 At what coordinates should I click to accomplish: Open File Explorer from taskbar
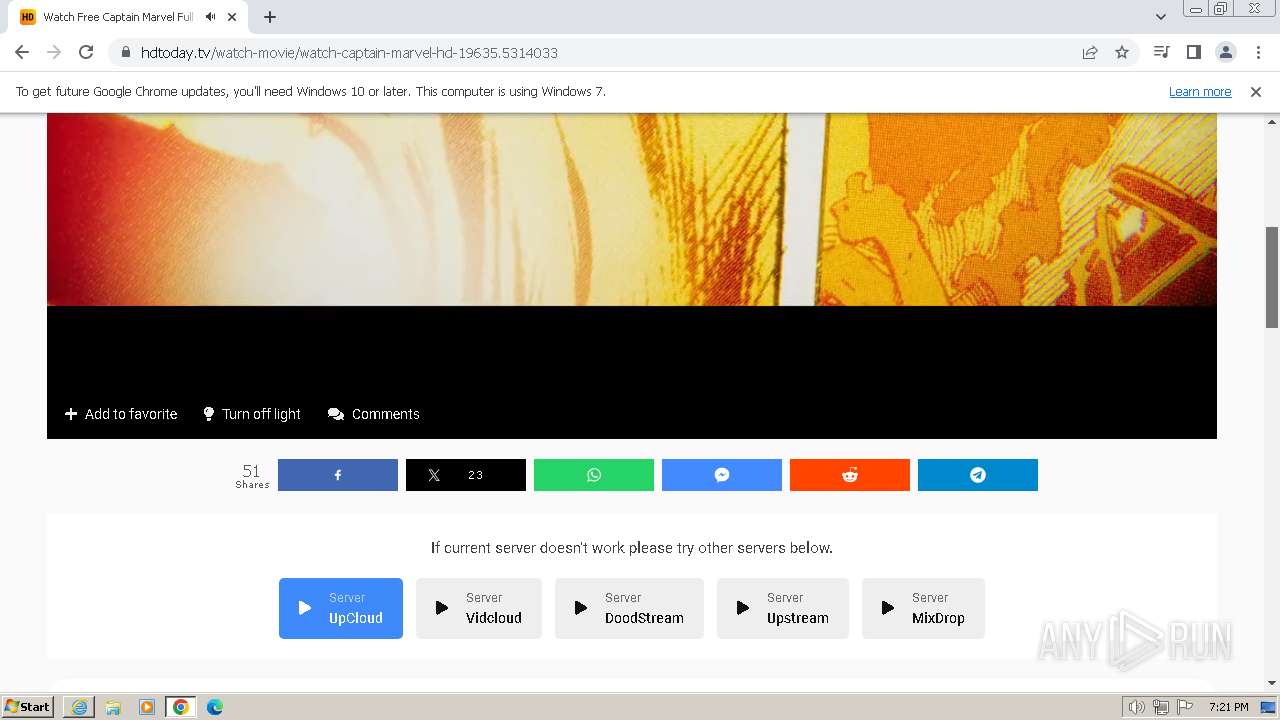pos(113,707)
